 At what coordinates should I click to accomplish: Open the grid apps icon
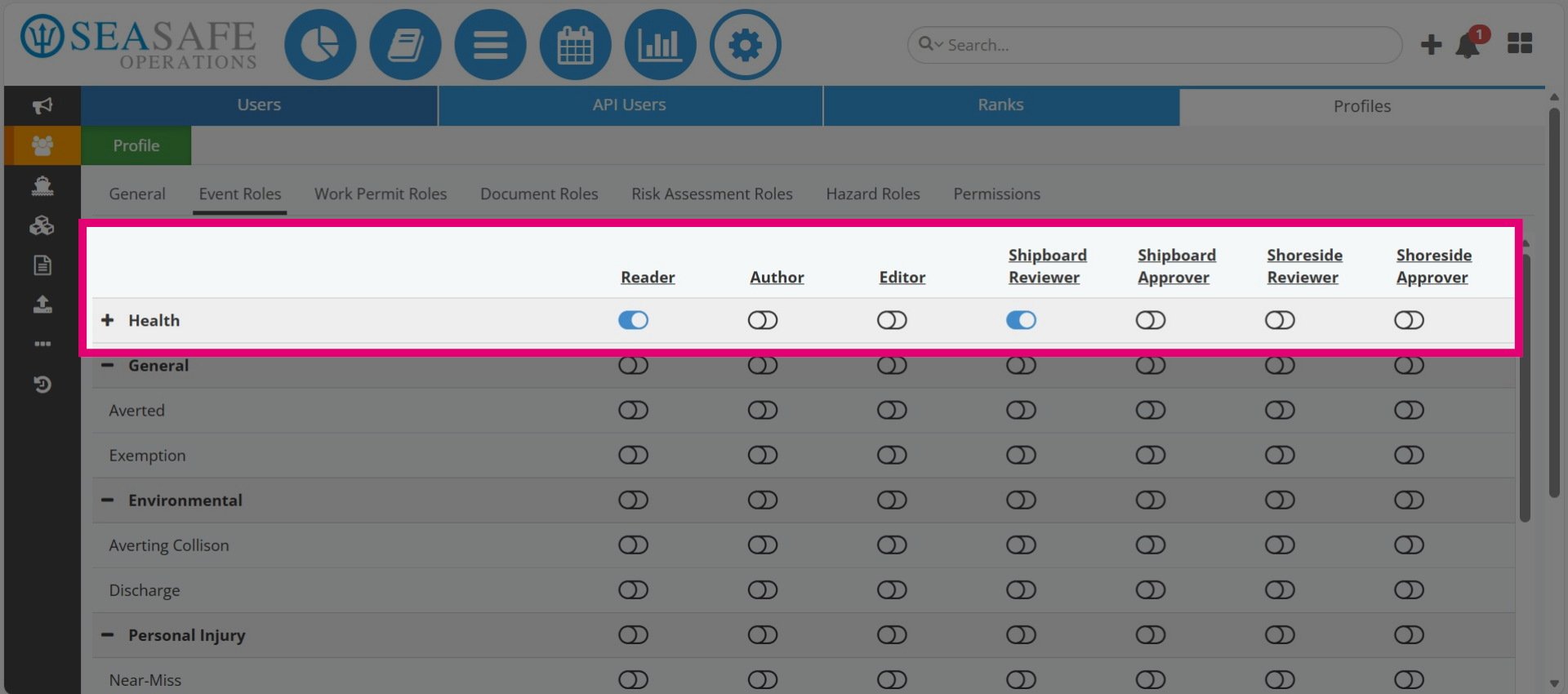point(1520,43)
